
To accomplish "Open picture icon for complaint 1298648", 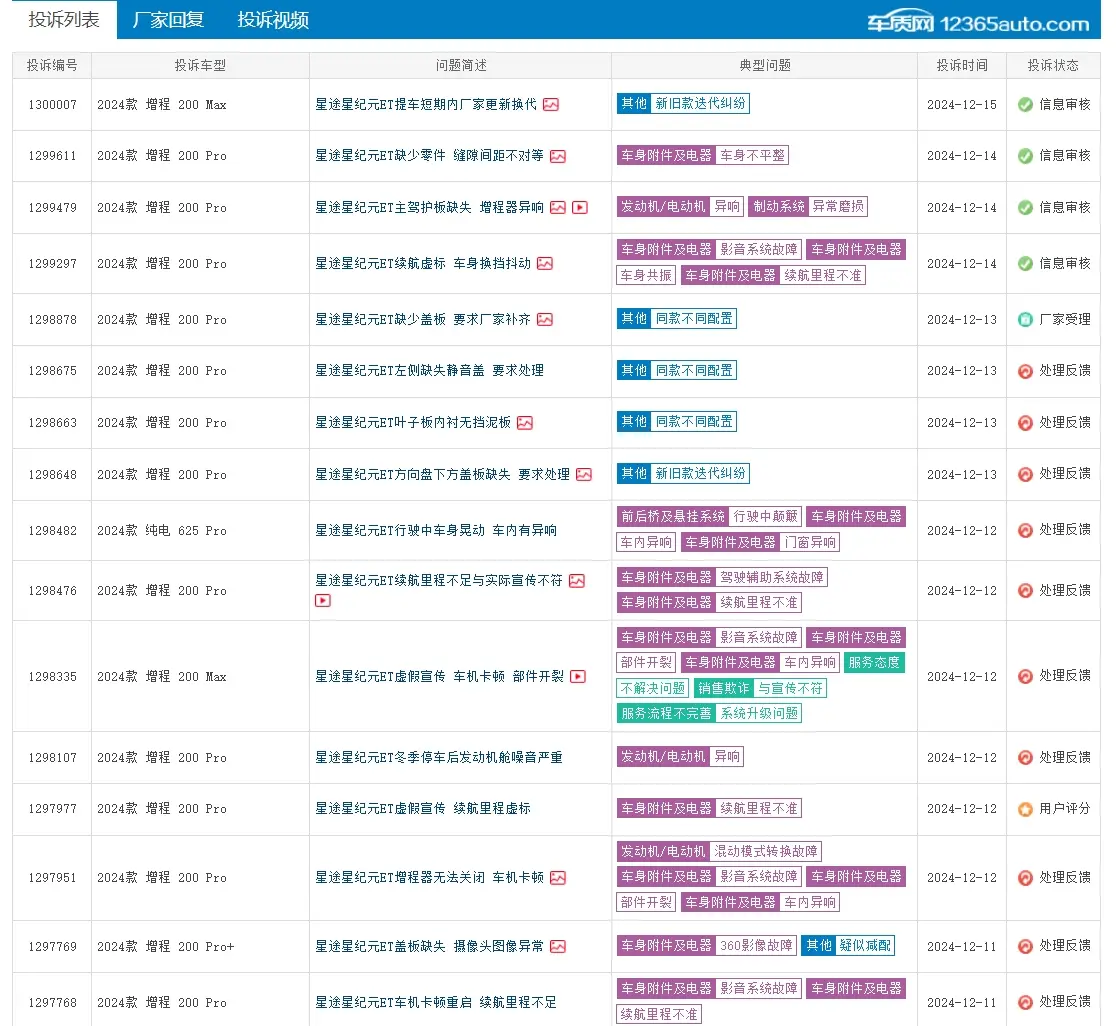I will [x=584, y=475].
